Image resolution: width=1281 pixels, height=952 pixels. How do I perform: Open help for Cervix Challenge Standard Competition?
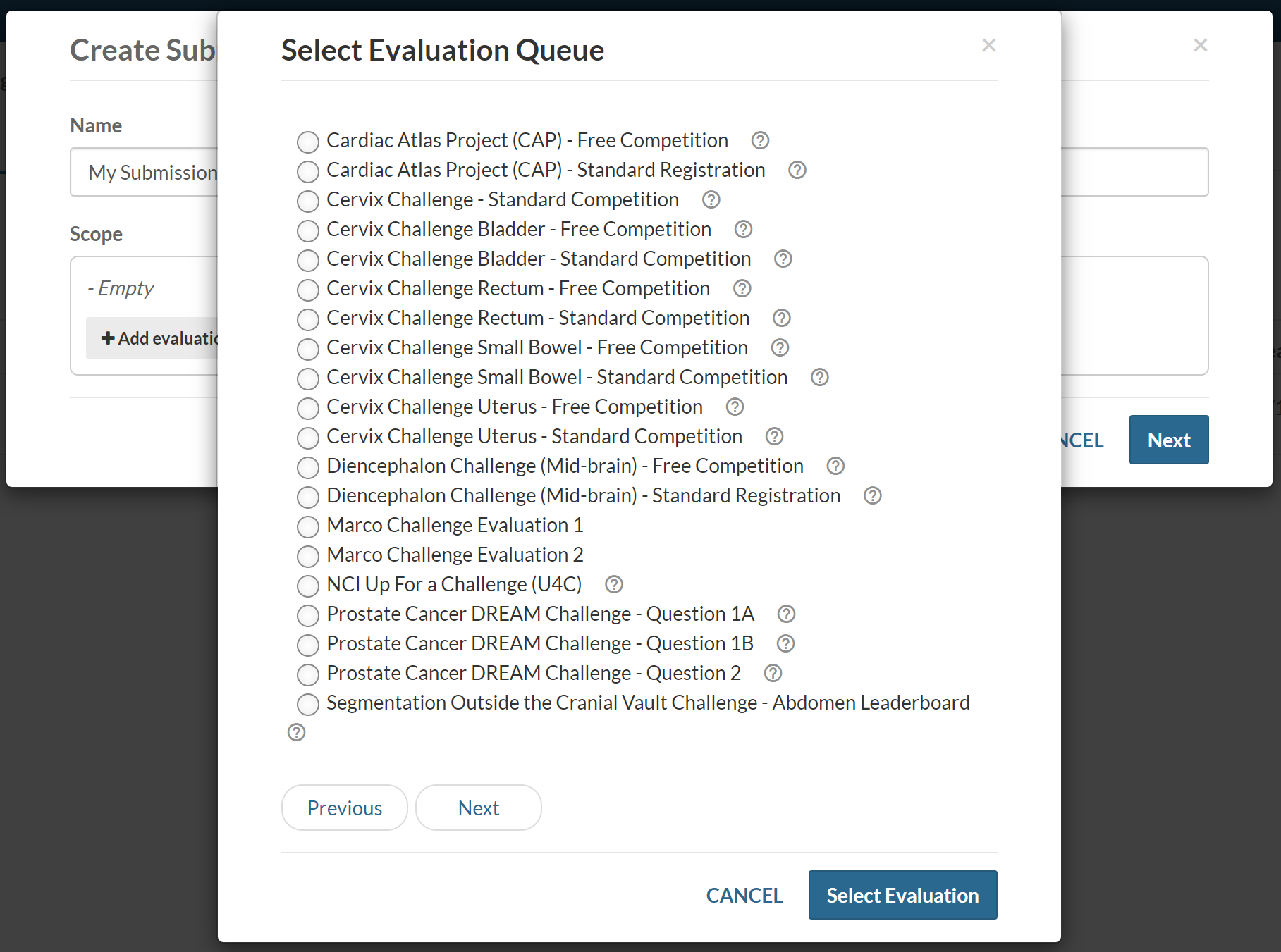coord(710,200)
